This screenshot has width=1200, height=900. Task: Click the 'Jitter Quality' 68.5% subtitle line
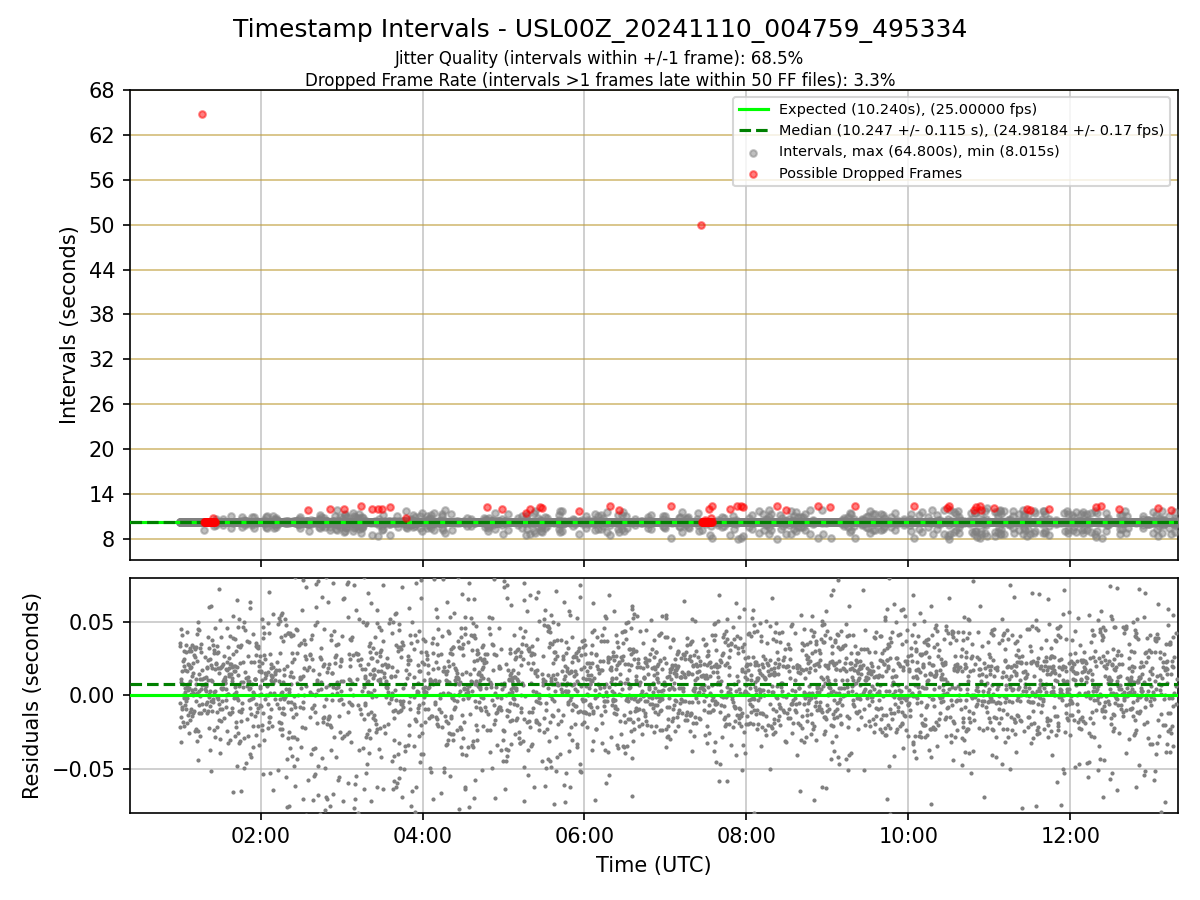coord(599,58)
